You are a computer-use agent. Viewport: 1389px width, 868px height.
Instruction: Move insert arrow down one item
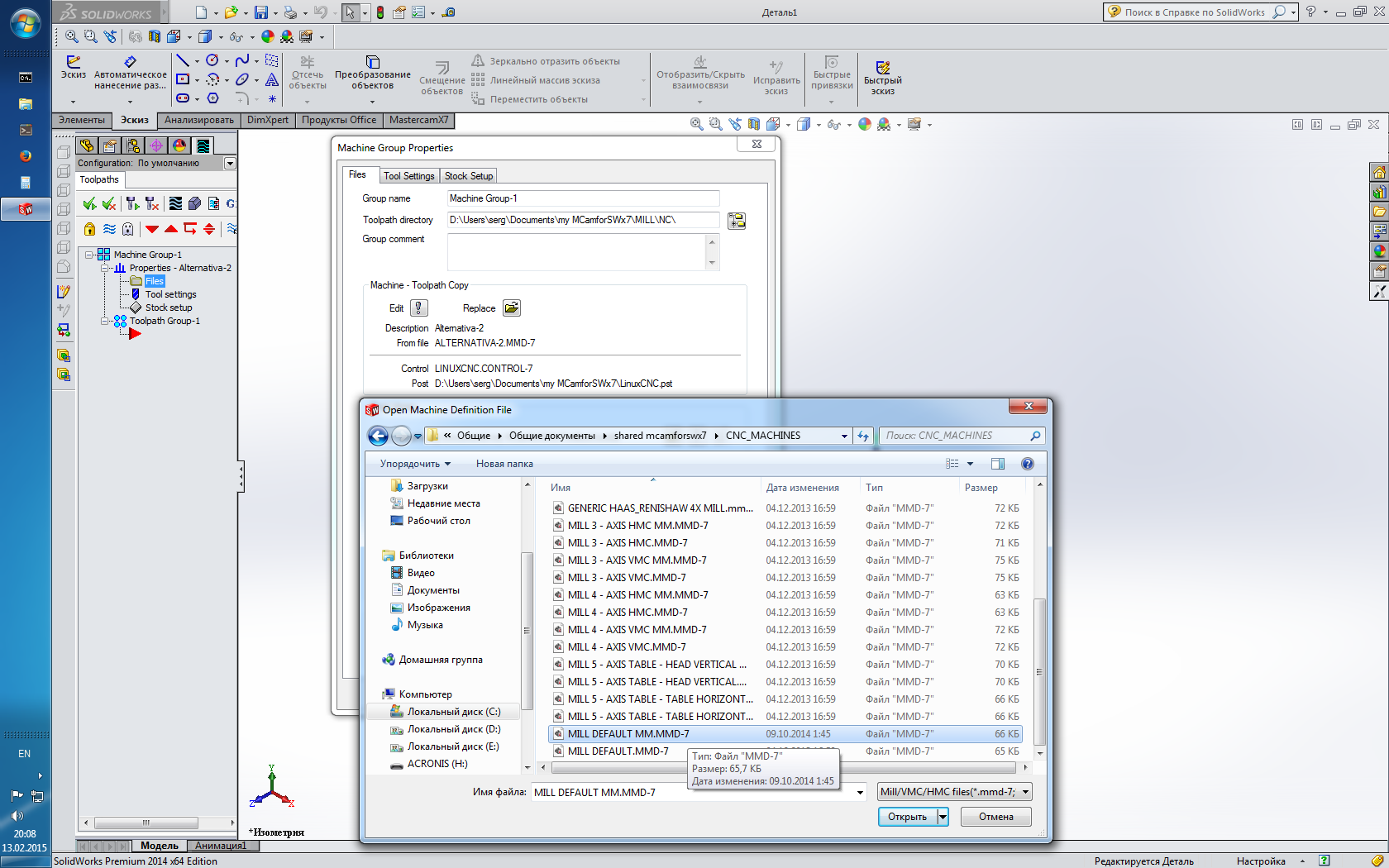coord(152,229)
